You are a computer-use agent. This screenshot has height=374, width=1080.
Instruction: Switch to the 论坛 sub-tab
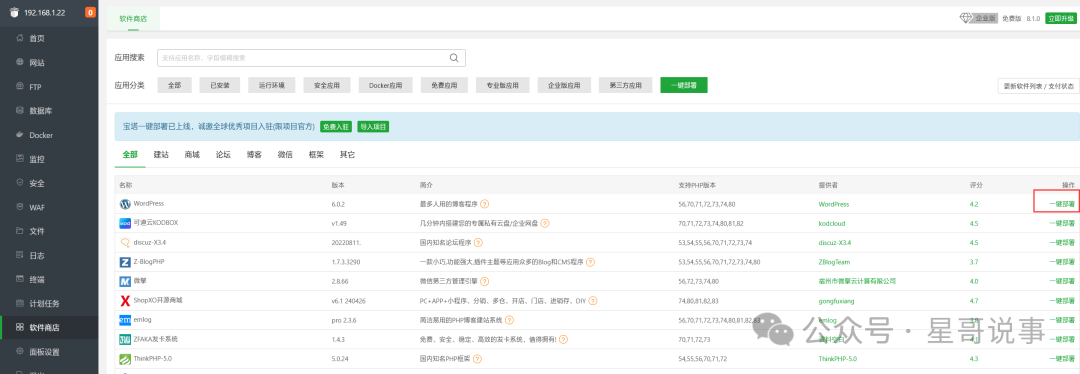[x=223, y=155]
